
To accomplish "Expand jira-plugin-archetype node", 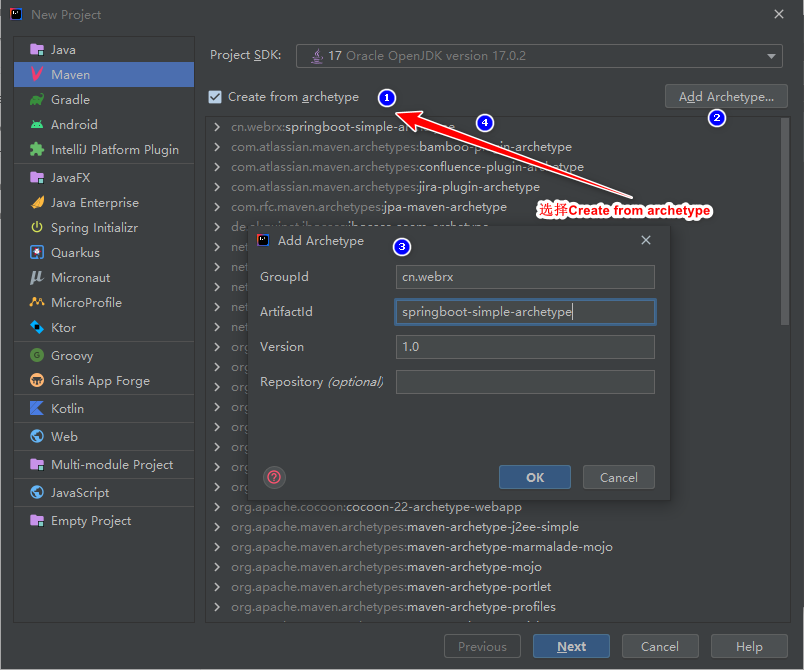I will [217, 187].
